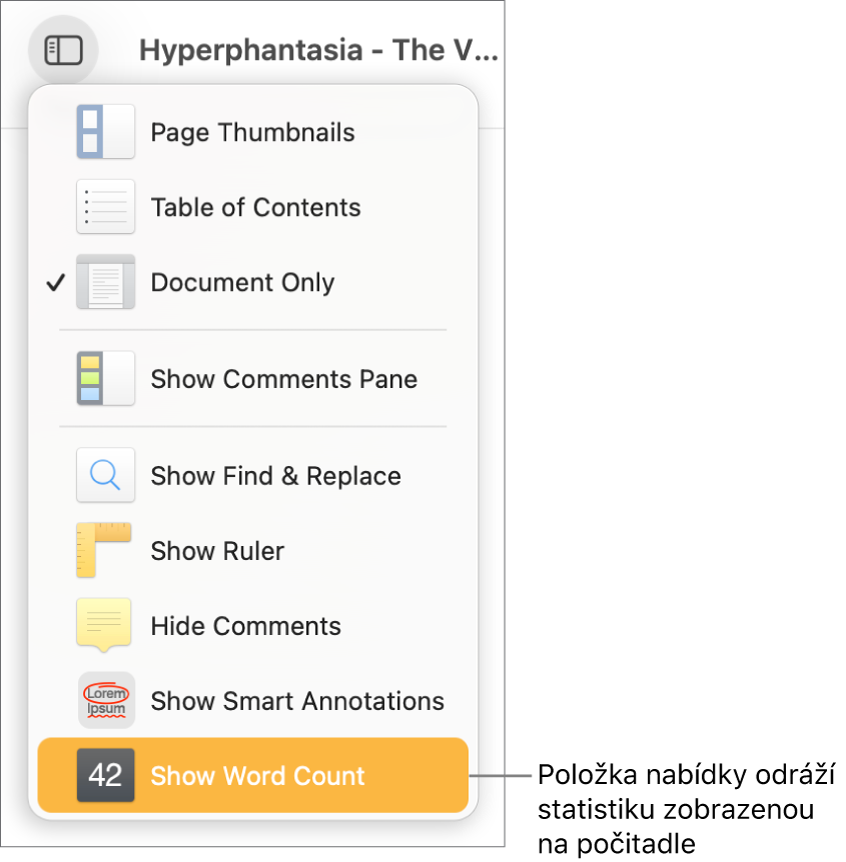Select Hide Comments menu entry

pyautogui.click(x=245, y=626)
